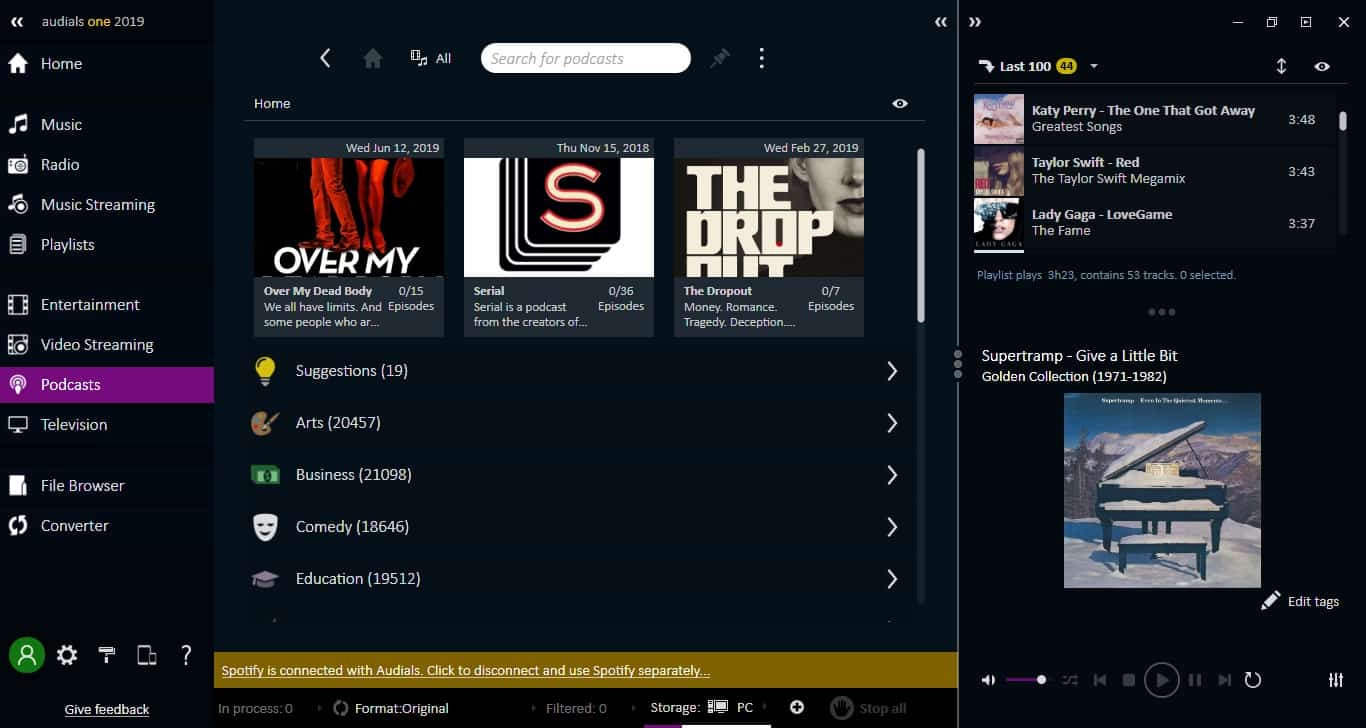Open Playlists in the sidebar
Viewport: 1366px width, 728px height.
pos(107,245)
